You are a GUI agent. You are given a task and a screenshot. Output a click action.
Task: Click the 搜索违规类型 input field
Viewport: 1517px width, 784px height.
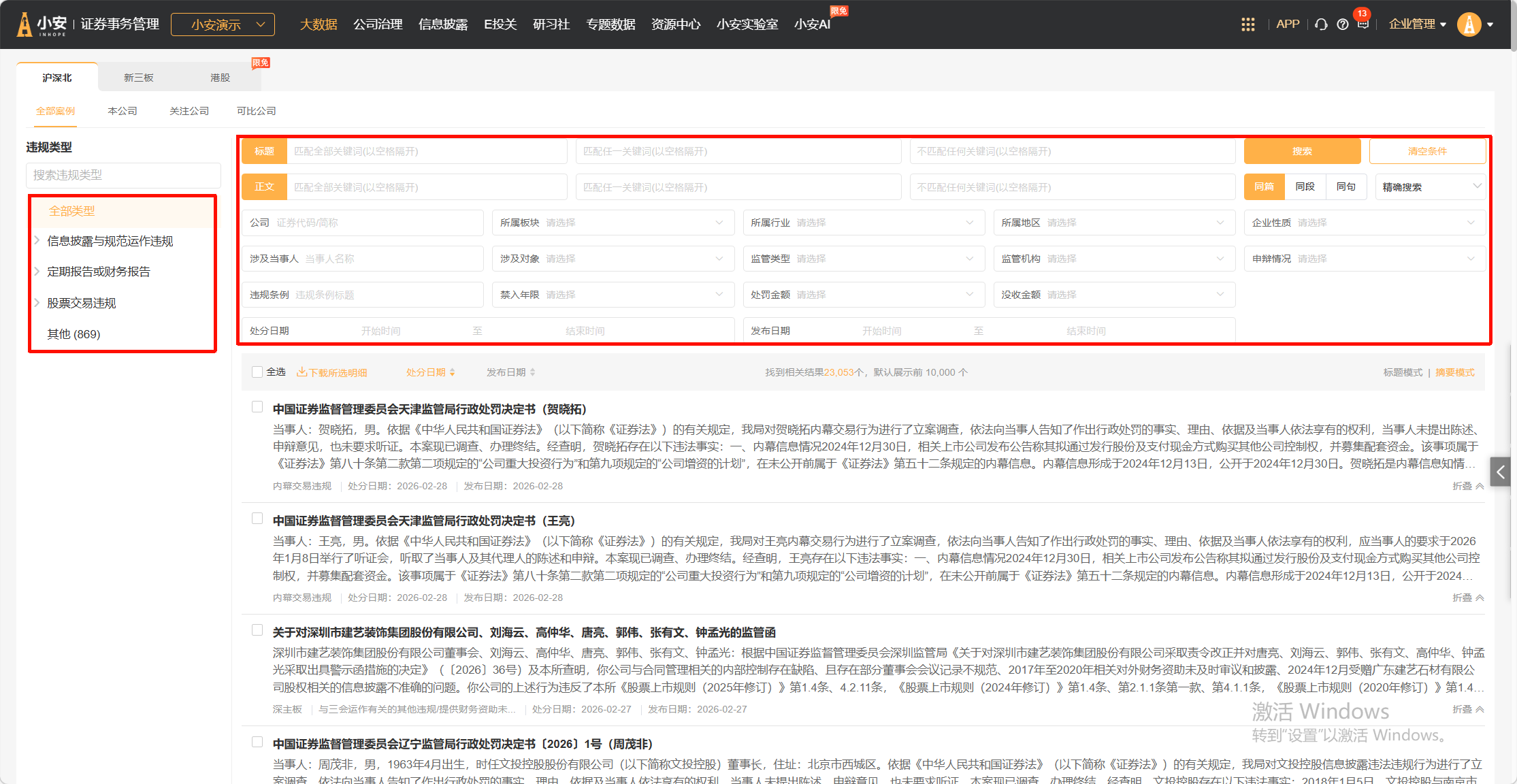[123, 175]
